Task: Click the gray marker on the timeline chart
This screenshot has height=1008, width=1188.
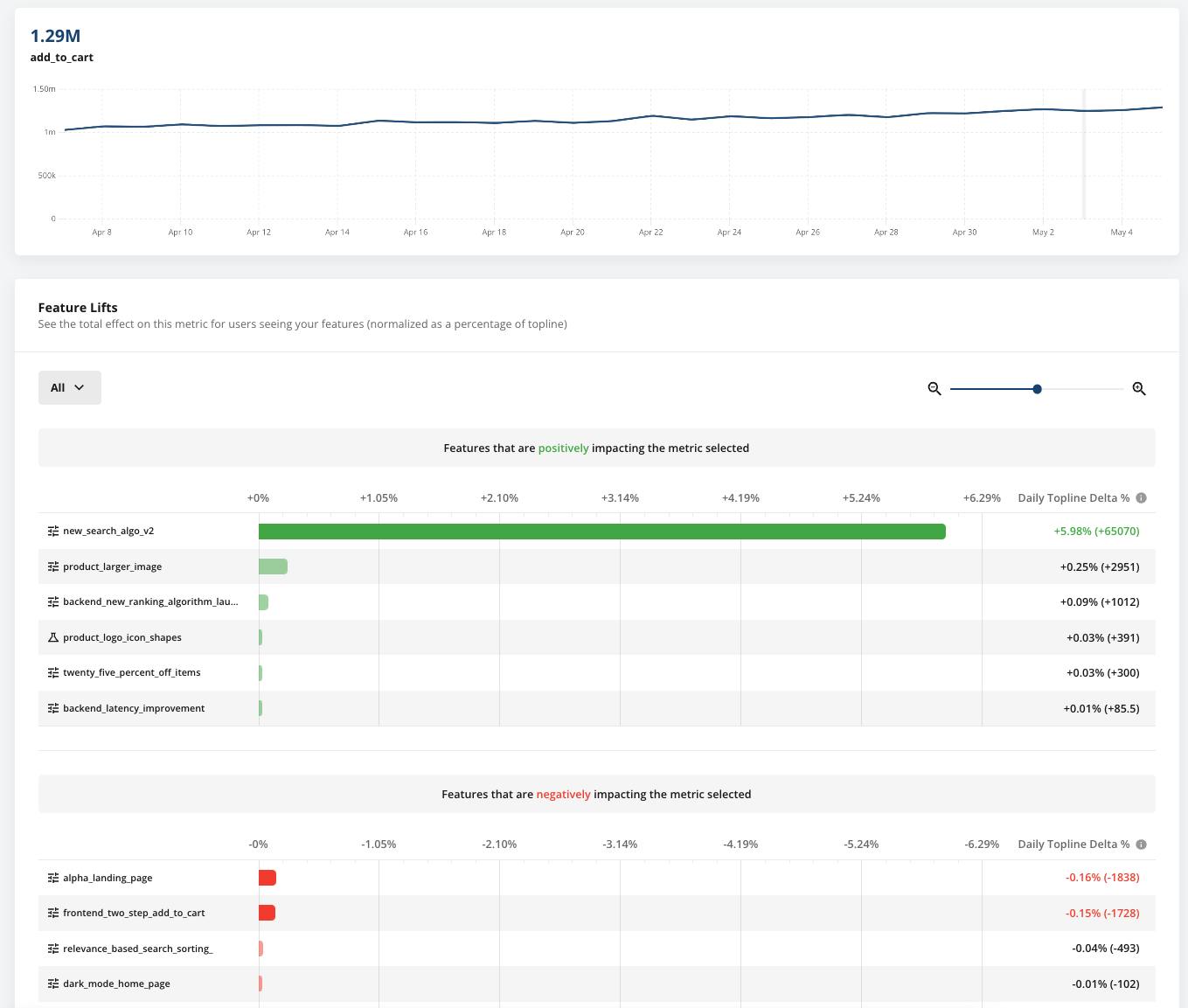Action: point(1084,154)
